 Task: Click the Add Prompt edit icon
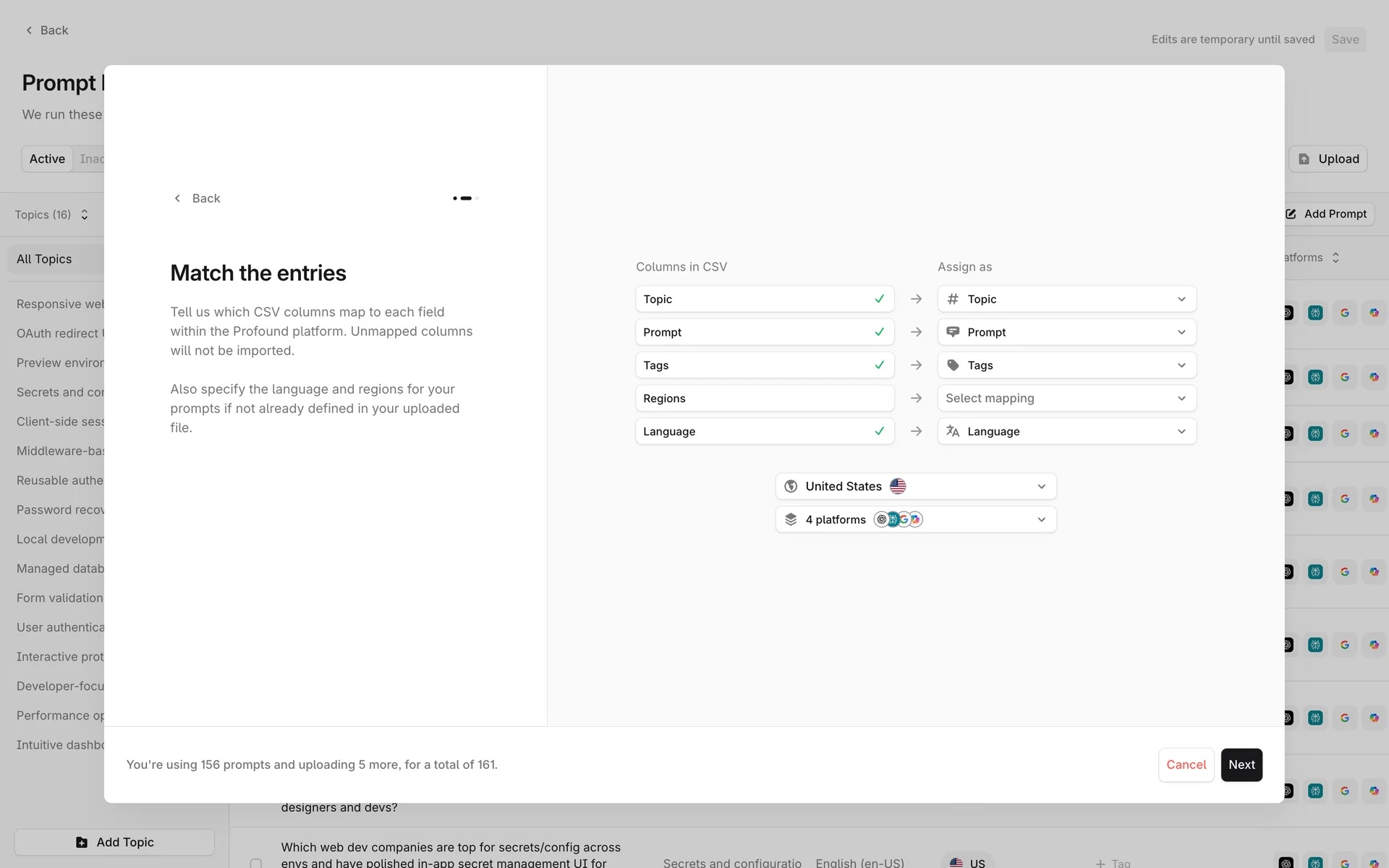(x=1291, y=214)
